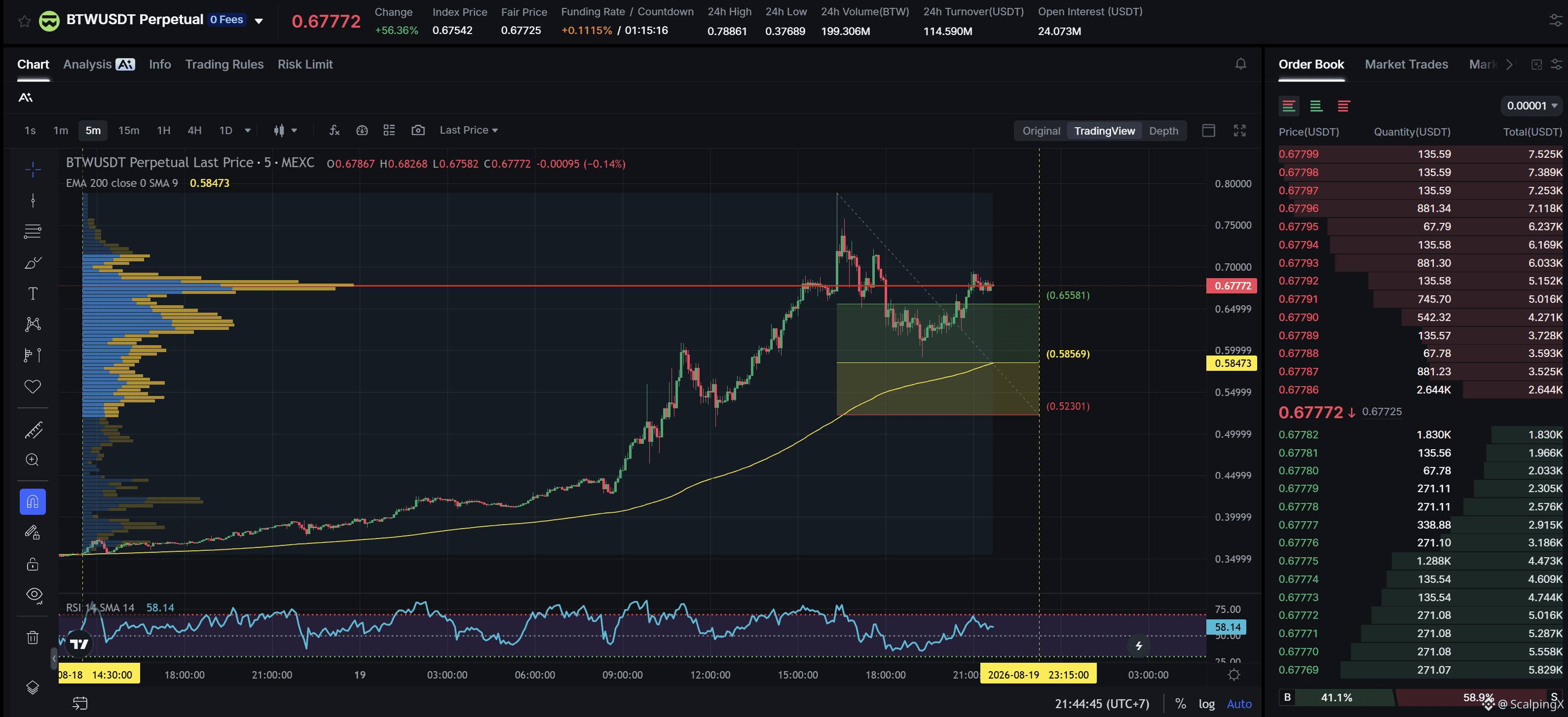Screen dimensions: 1568x717
Task: Open the Info tab
Action: click(160, 65)
